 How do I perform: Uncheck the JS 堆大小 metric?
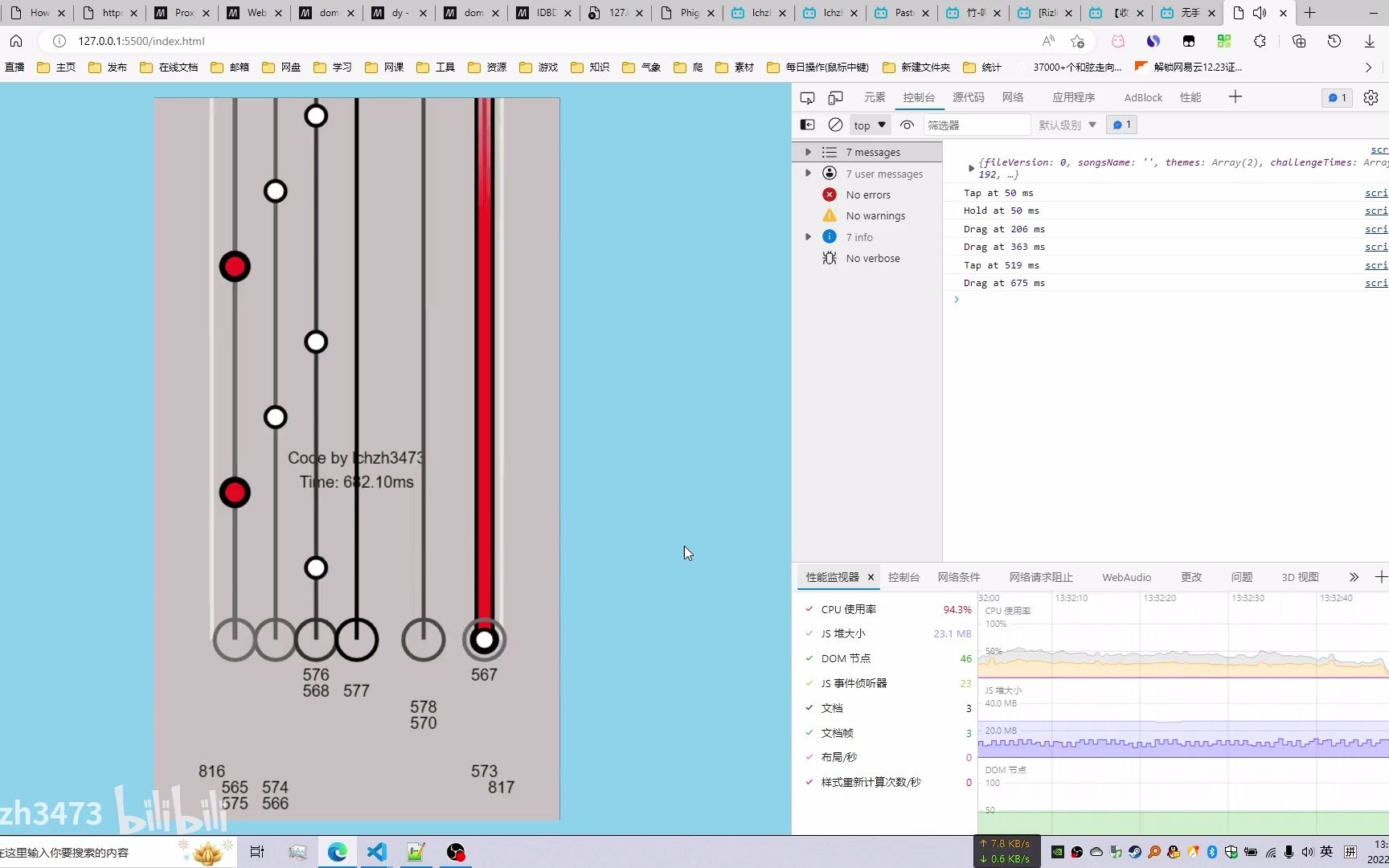point(809,633)
